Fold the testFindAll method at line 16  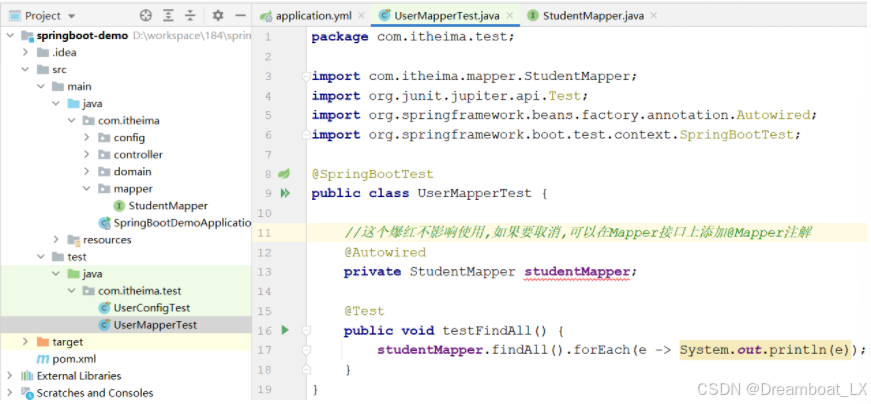pos(306,331)
